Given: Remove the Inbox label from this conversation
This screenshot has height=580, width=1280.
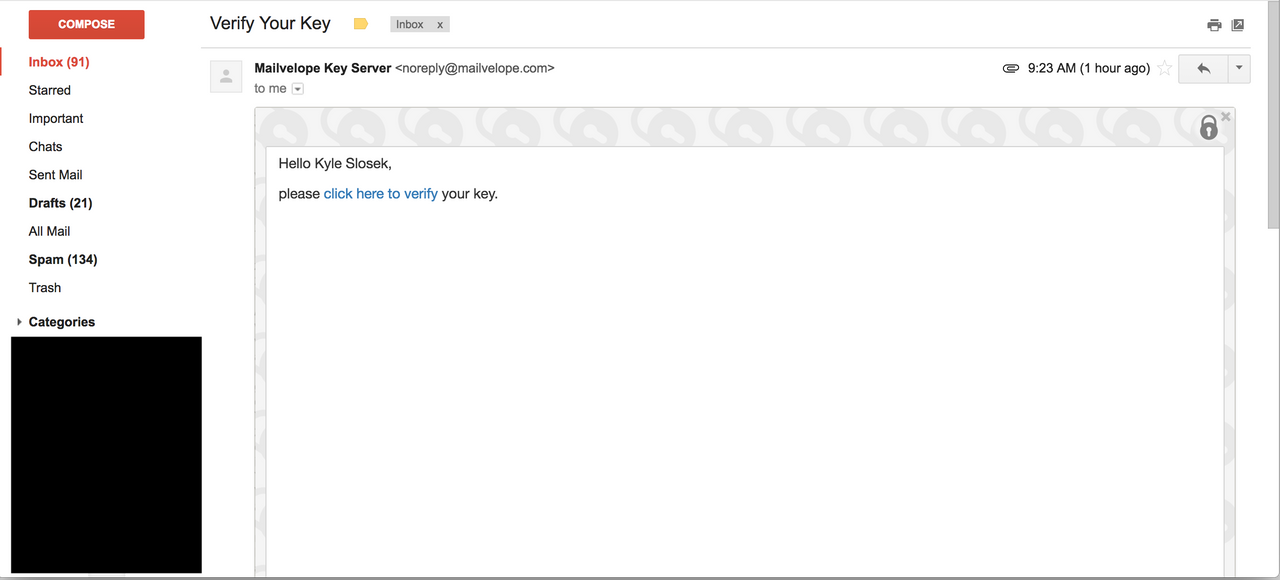Looking at the screenshot, I should coord(439,24).
